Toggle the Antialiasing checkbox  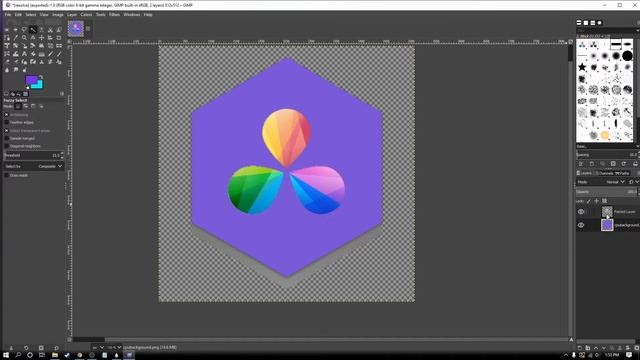tap(7, 115)
